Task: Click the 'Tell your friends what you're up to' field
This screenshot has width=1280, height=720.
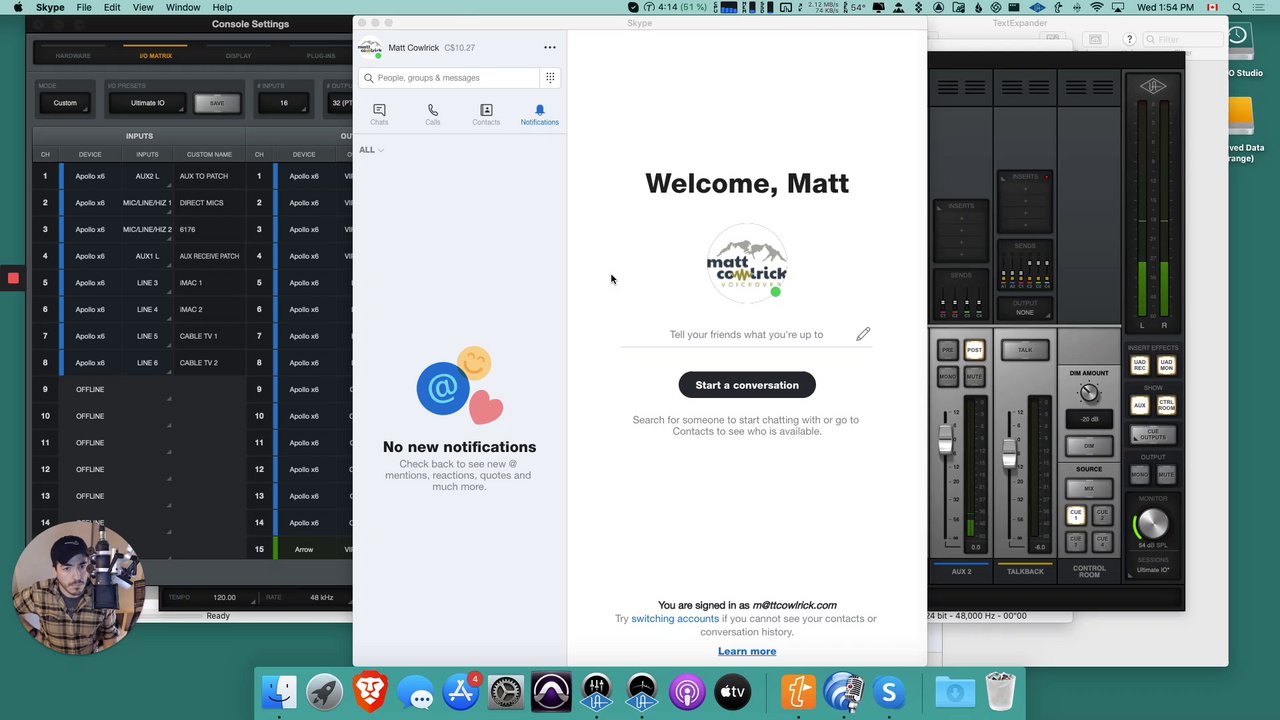Action: pos(746,335)
